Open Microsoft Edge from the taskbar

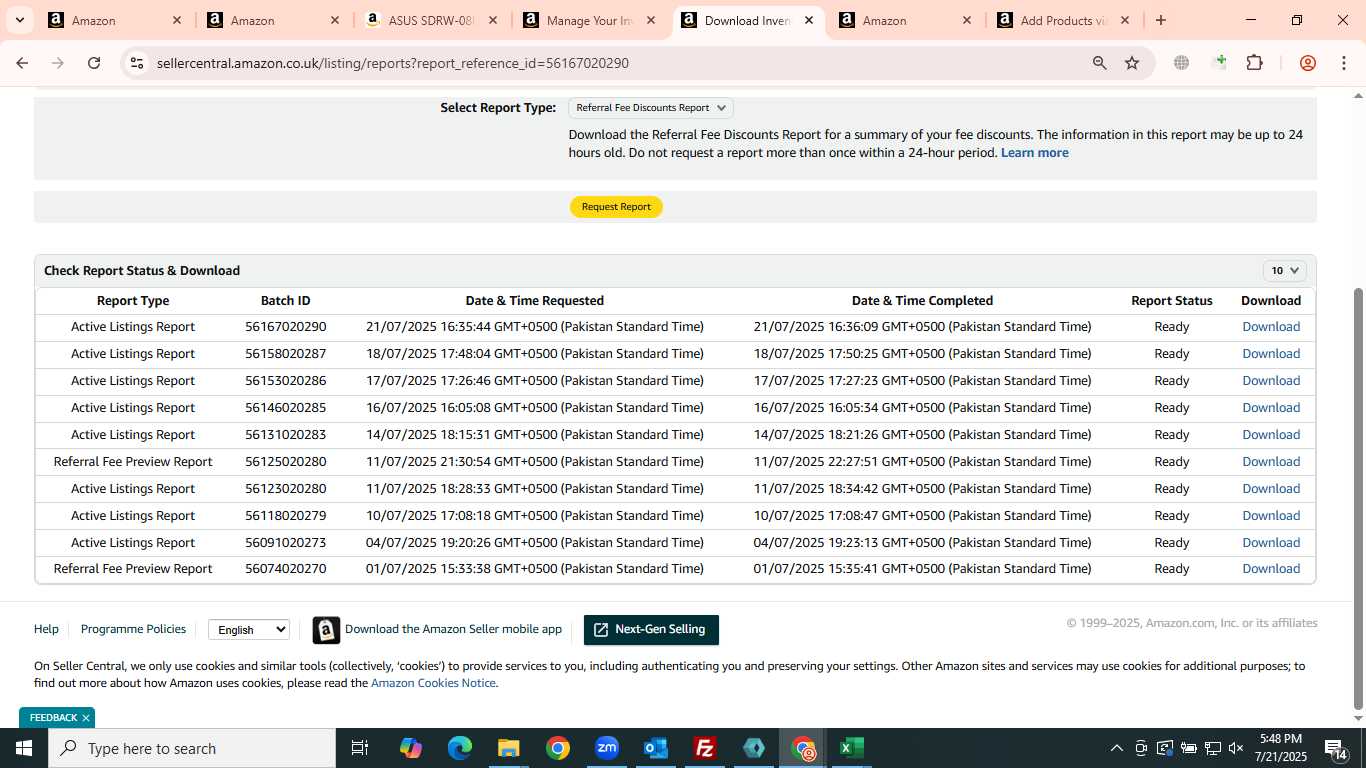pyautogui.click(x=460, y=748)
